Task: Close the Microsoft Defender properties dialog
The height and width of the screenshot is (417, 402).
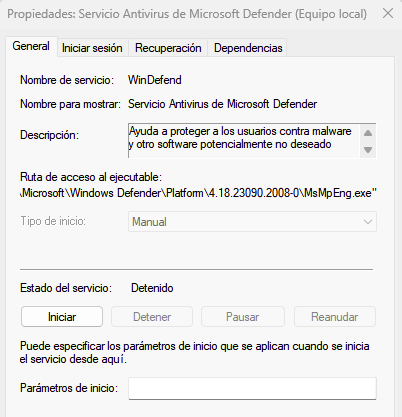Action: coord(388,14)
